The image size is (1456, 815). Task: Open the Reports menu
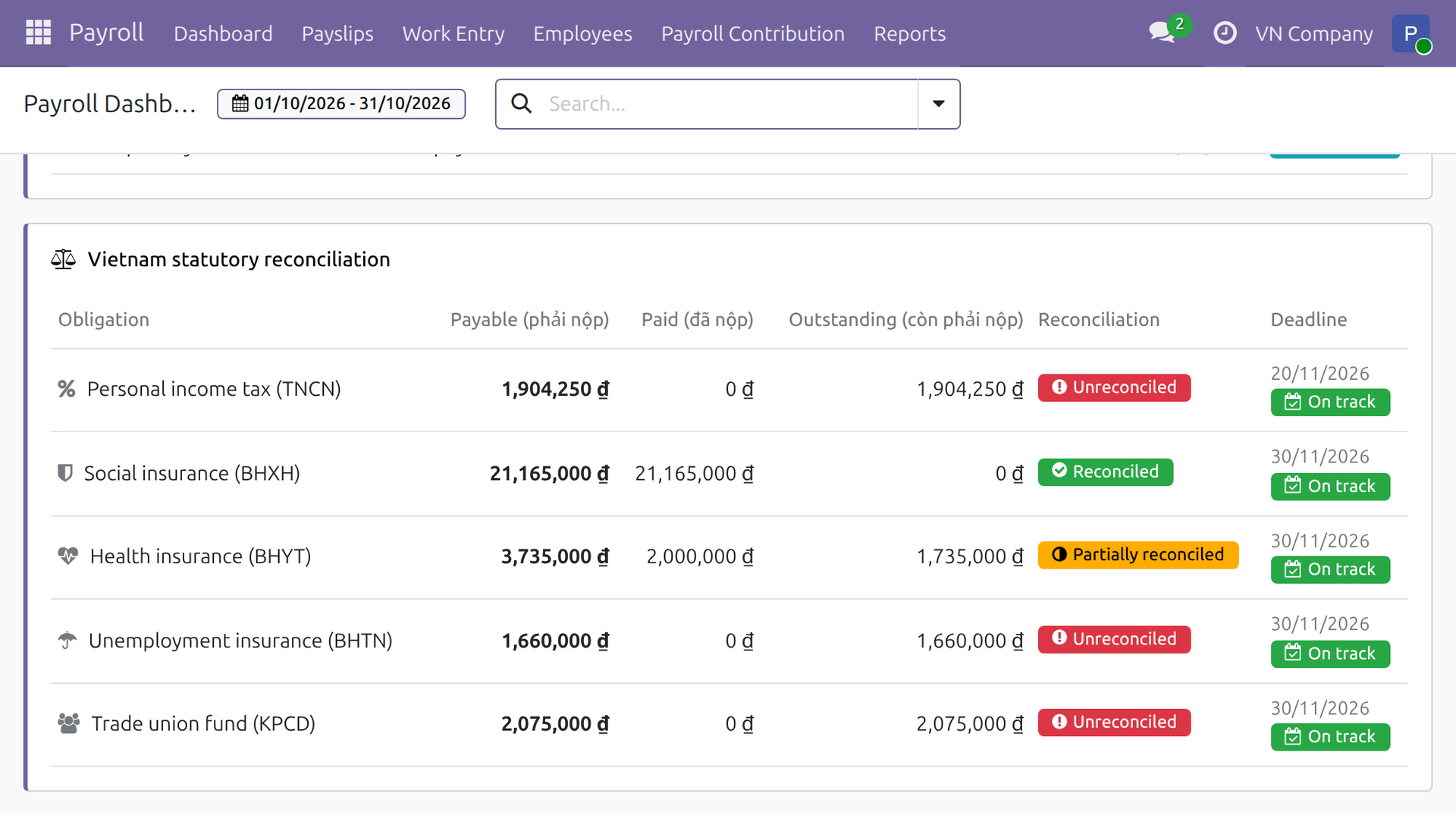point(910,33)
